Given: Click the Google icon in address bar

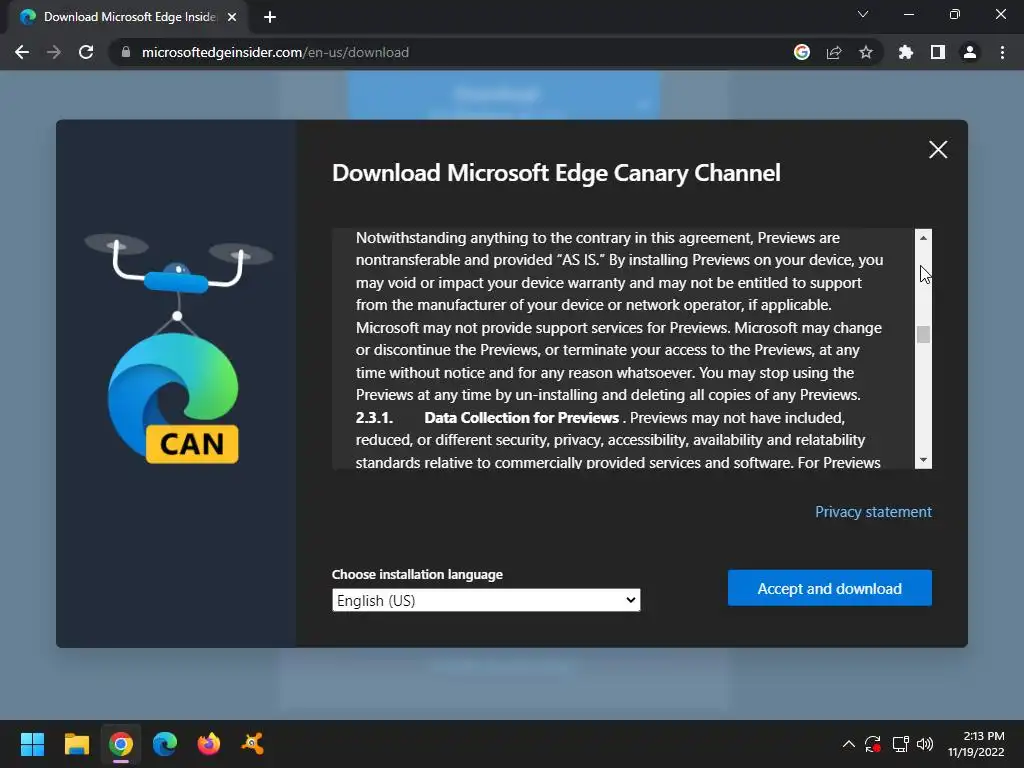Looking at the screenshot, I should (802, 52).
